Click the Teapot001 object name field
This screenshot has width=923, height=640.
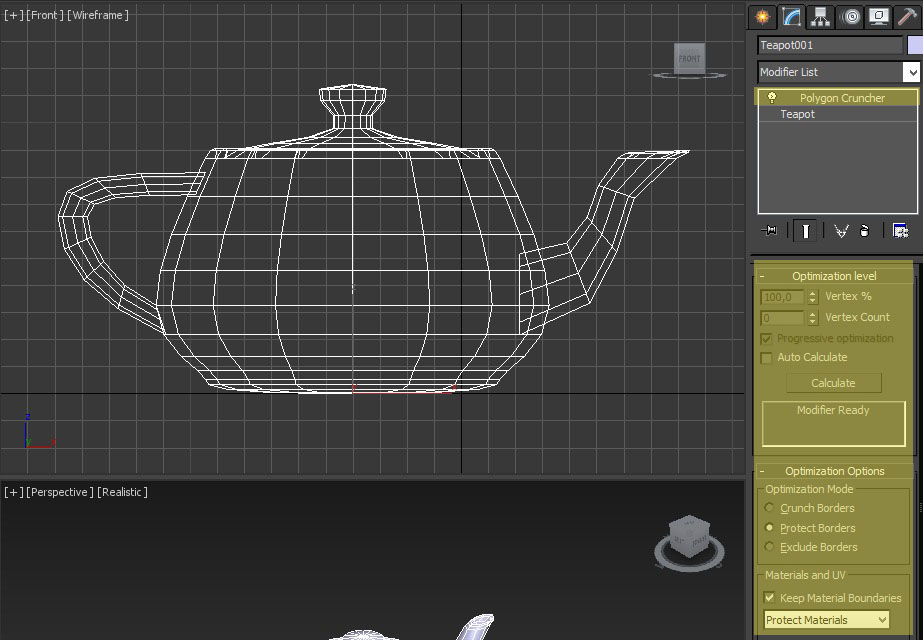(x=830, y=45)
